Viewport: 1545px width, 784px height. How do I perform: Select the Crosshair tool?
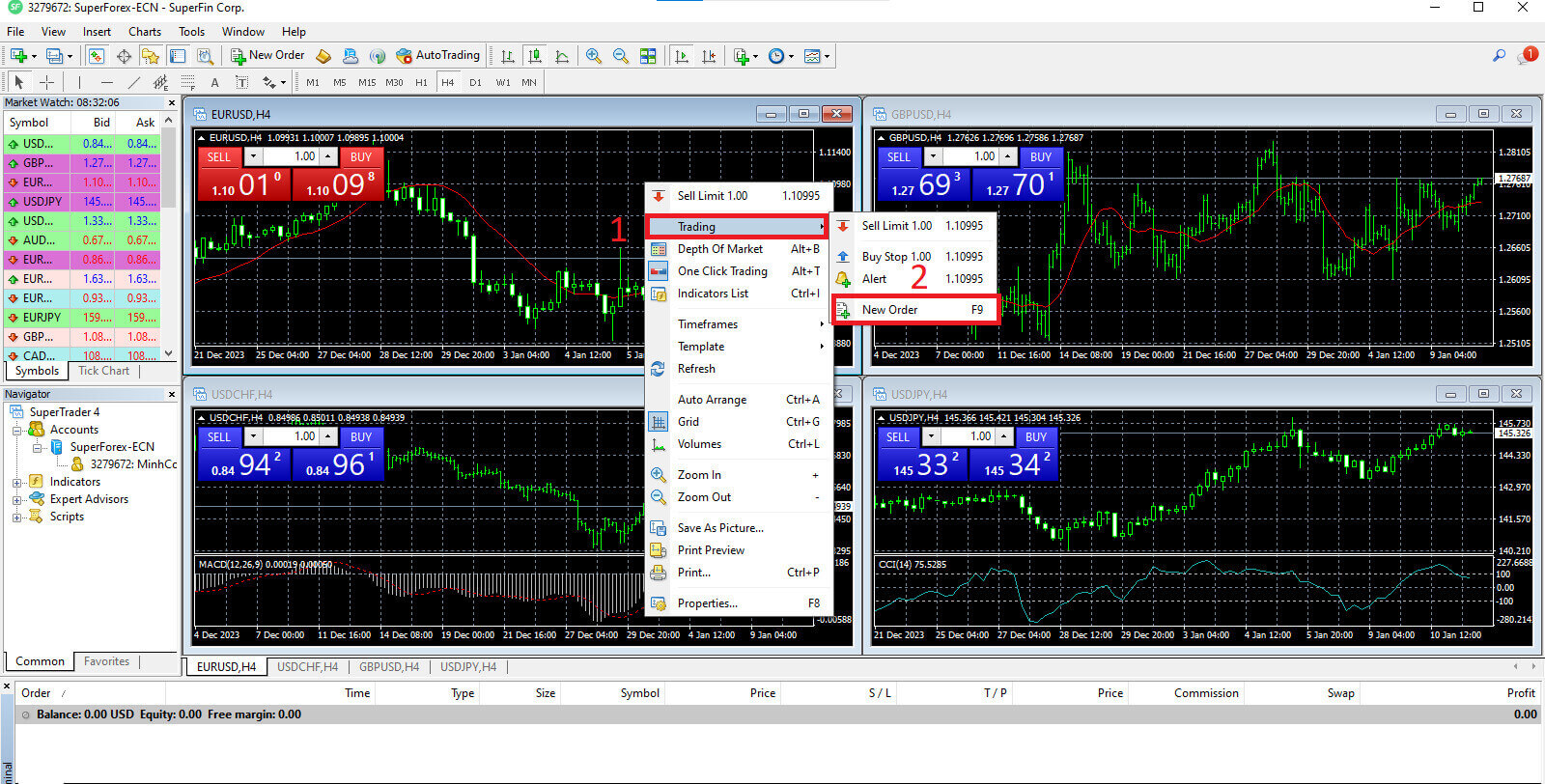pyautogui.click(x=46, y=82)
